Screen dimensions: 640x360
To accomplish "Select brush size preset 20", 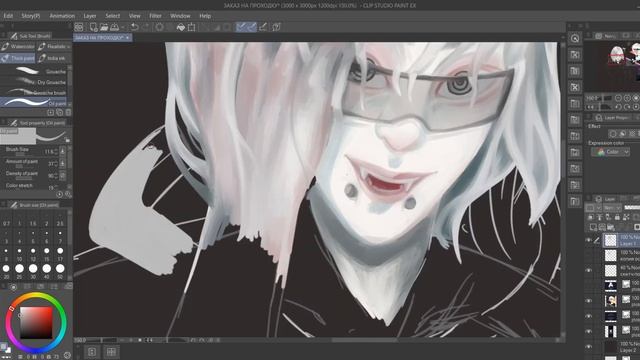I will tap(6, 272).
